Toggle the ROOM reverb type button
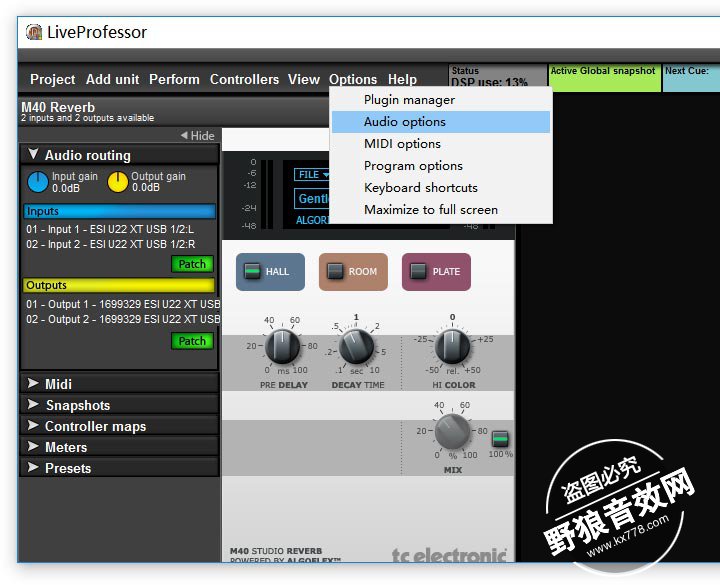The image size is (720, 585). coord(353,271)
